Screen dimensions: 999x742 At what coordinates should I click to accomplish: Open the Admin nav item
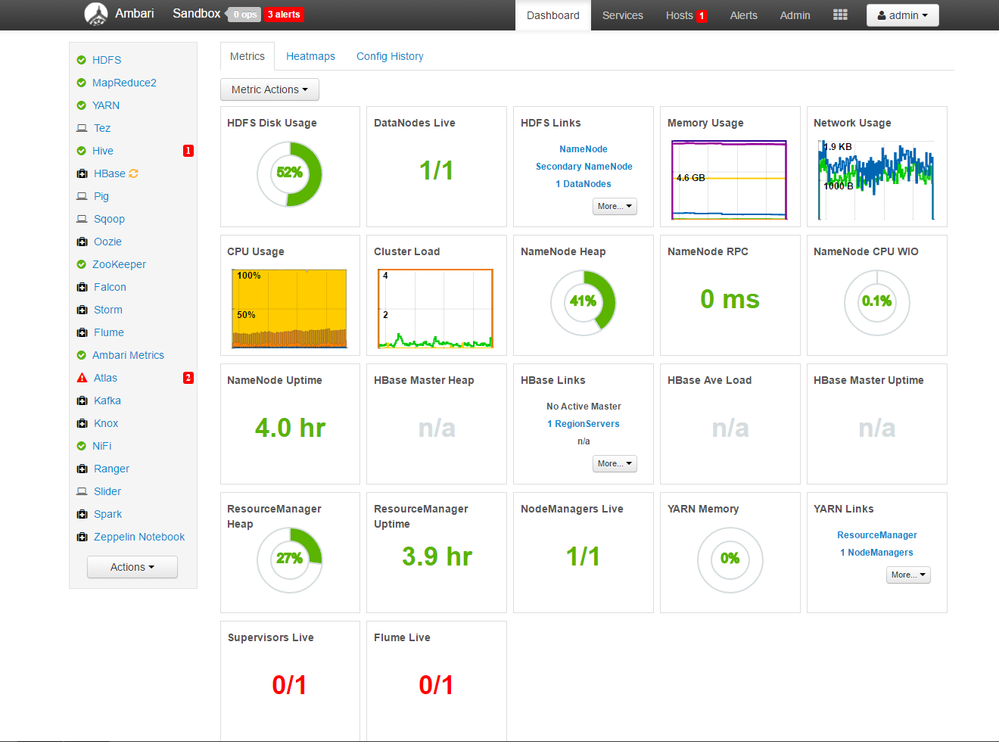tap(795, 15)
